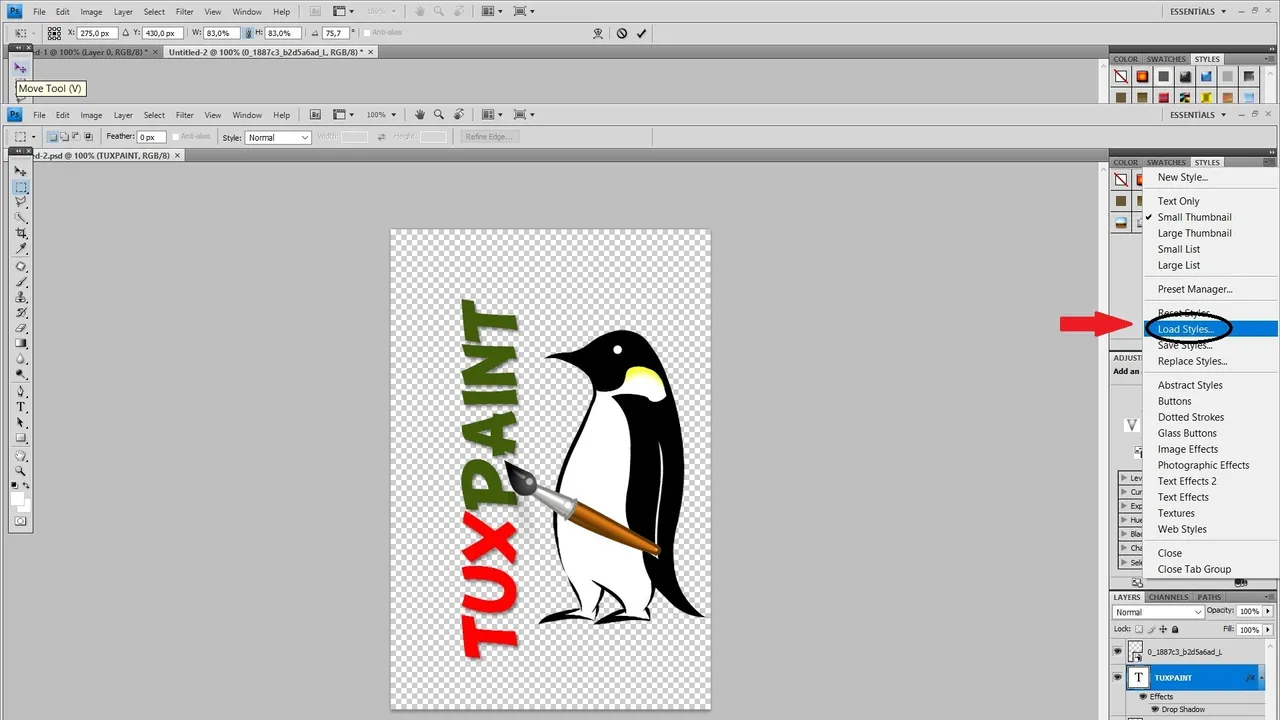
Task: Select the Spot Healing Brush tool
Action: coord(21,267)
